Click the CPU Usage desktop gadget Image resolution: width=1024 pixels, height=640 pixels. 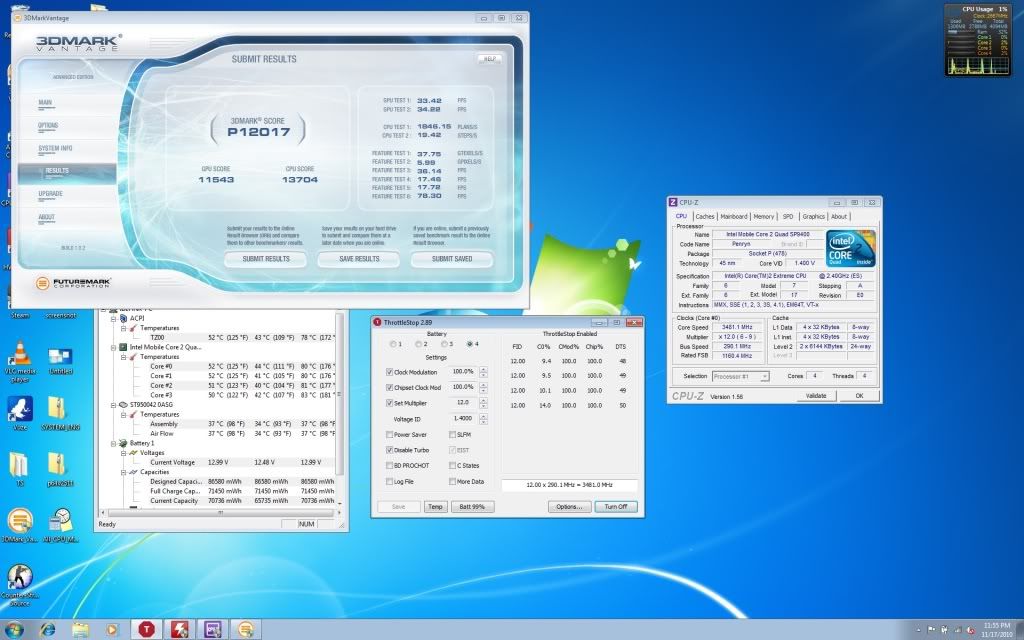coord(978,40)
